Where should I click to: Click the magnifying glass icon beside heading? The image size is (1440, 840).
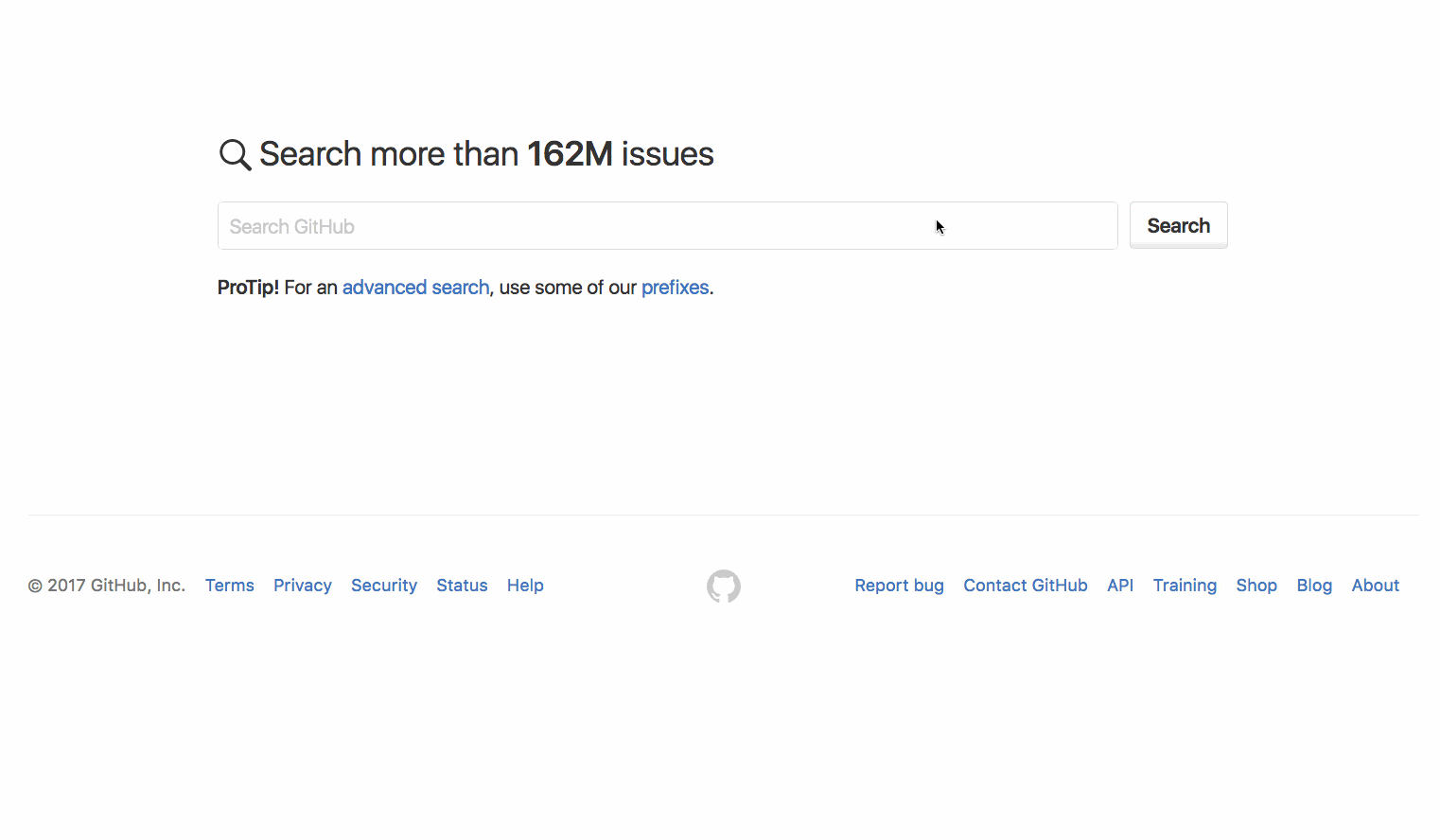pos(235,154)
